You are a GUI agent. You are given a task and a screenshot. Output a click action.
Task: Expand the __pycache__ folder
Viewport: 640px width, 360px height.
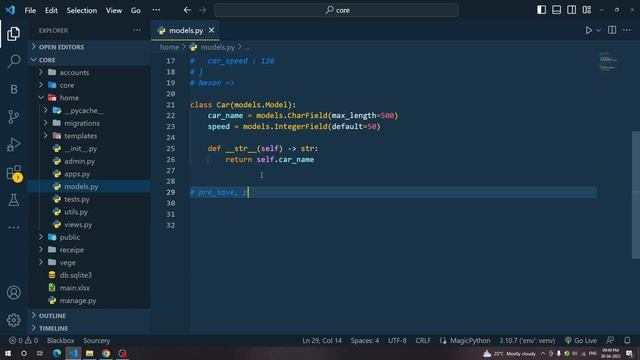click(89, 110)
